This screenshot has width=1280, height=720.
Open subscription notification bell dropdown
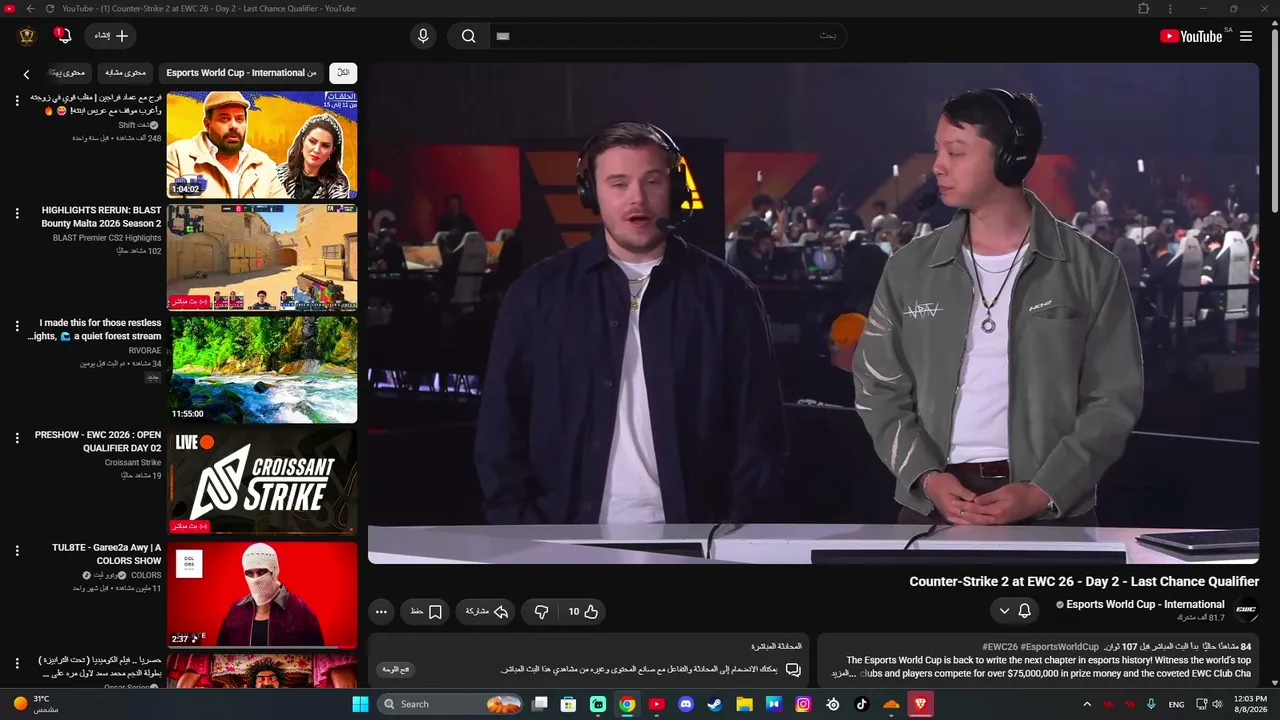tap(1014, 610)
